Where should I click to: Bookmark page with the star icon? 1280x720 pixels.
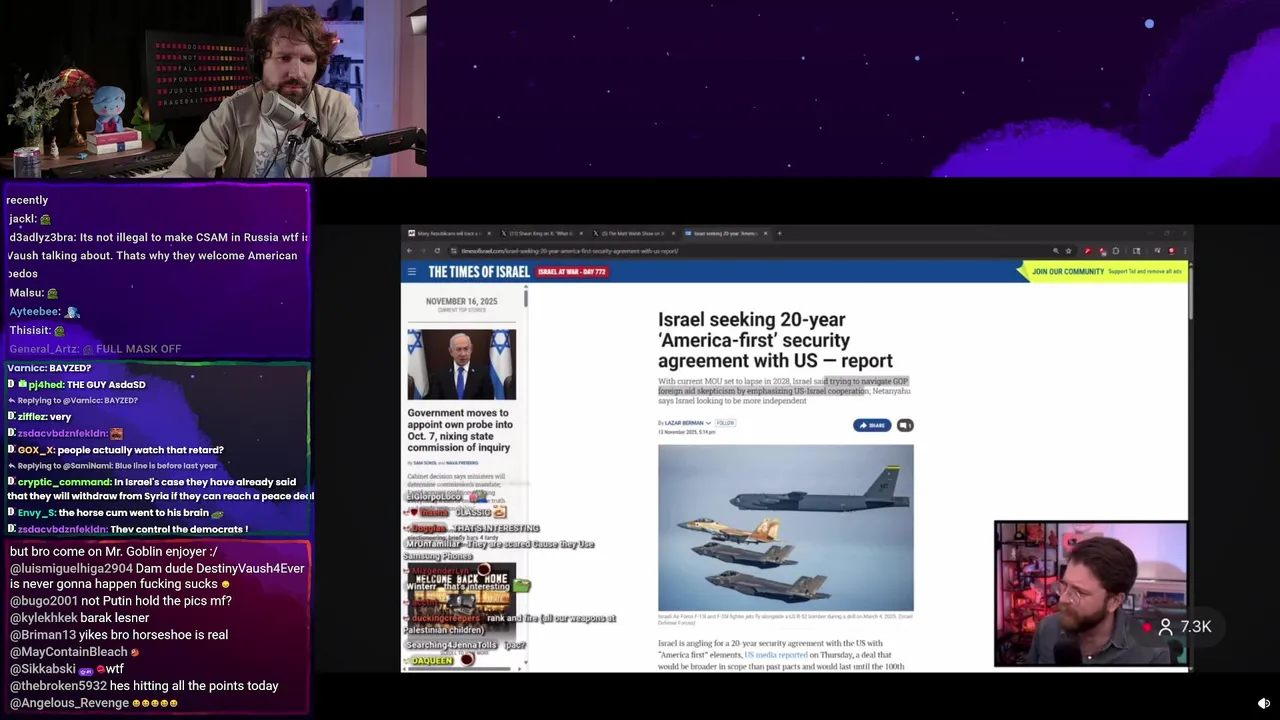coord(1068,251)
